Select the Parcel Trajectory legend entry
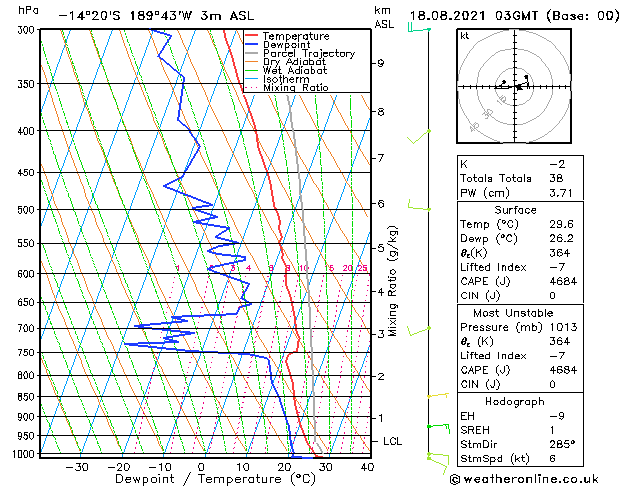The width and height of the screenshot is (629, 486). point(309,53)
